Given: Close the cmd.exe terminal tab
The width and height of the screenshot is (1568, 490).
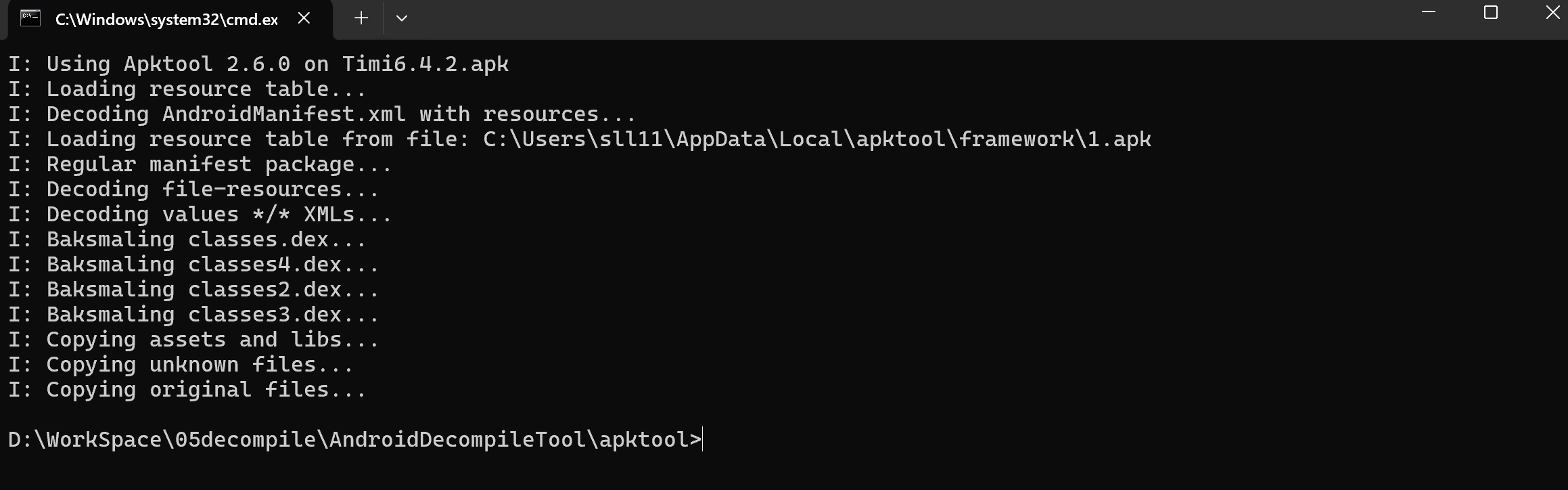Looking at the screenshot, I should [304, 19].
